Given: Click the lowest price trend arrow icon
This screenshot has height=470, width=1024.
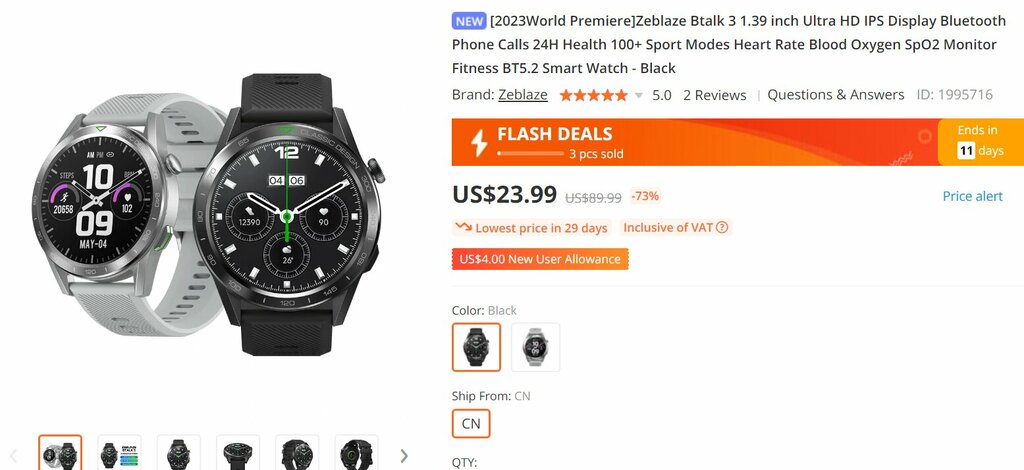Looking at the screenshot, I should (x=464, y=227).
